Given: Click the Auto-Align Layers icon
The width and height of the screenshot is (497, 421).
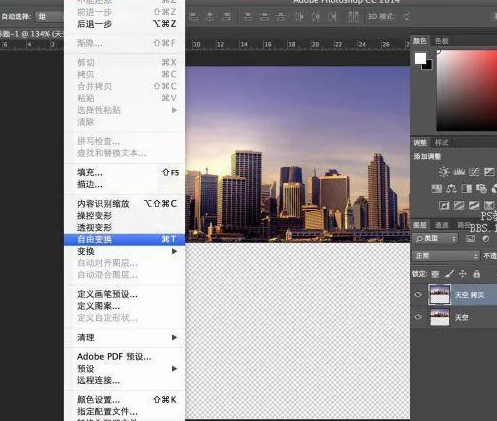Looking at the screenshot, I should point(353,16).
